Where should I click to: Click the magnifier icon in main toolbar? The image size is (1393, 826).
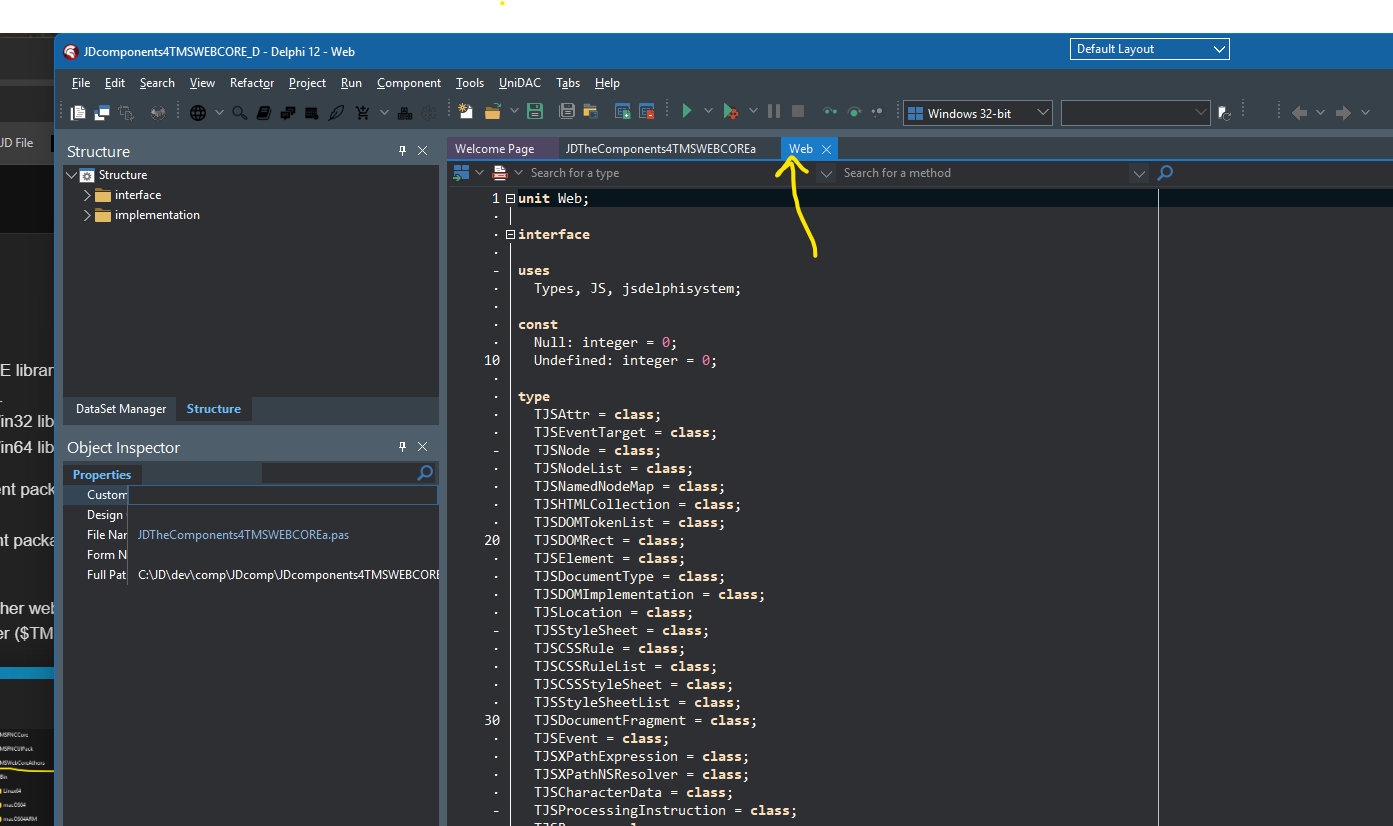tap(240, 113)
